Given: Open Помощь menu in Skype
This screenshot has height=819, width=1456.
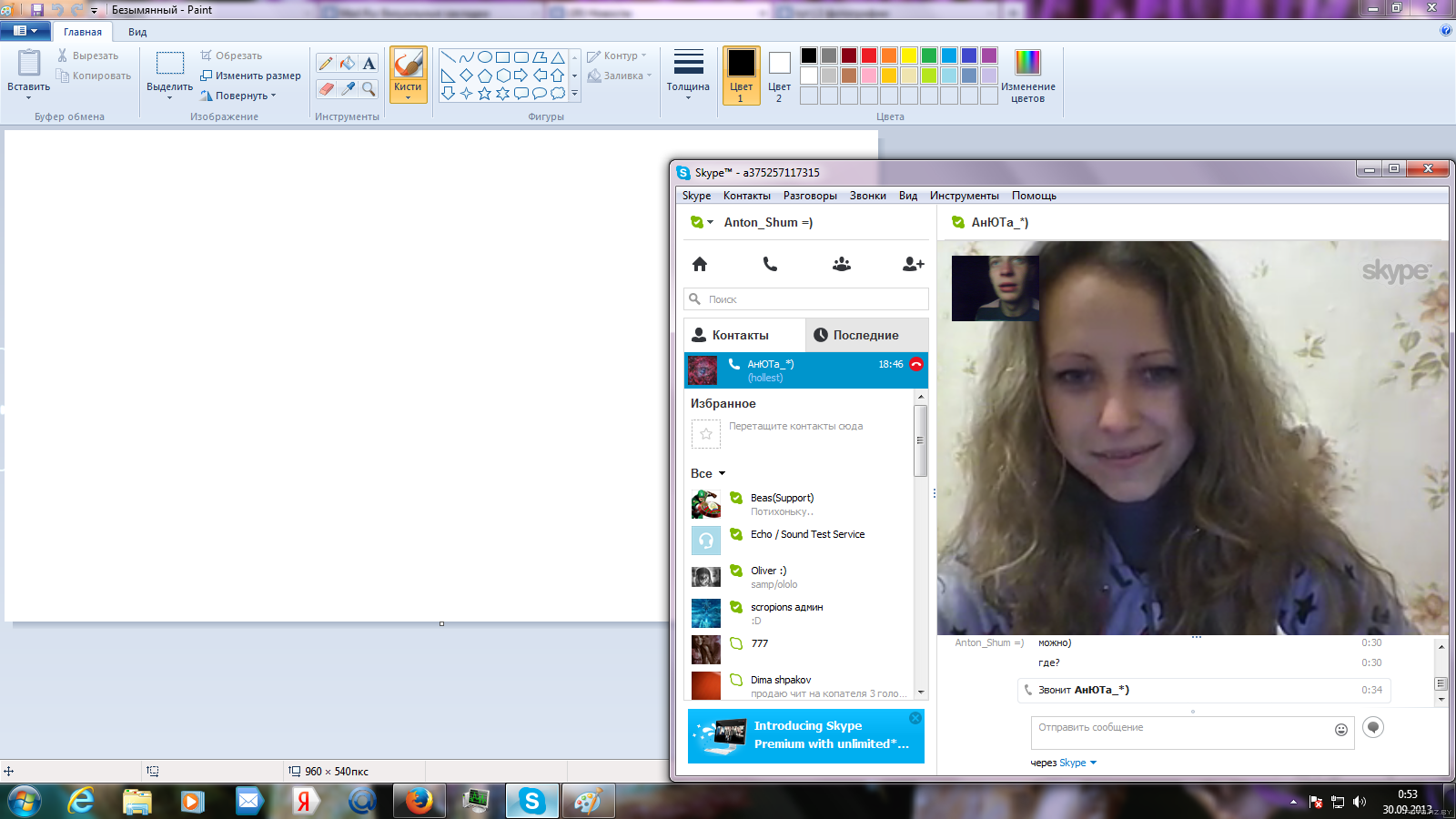Looking at the screenshot, I should pos(1034,196).
